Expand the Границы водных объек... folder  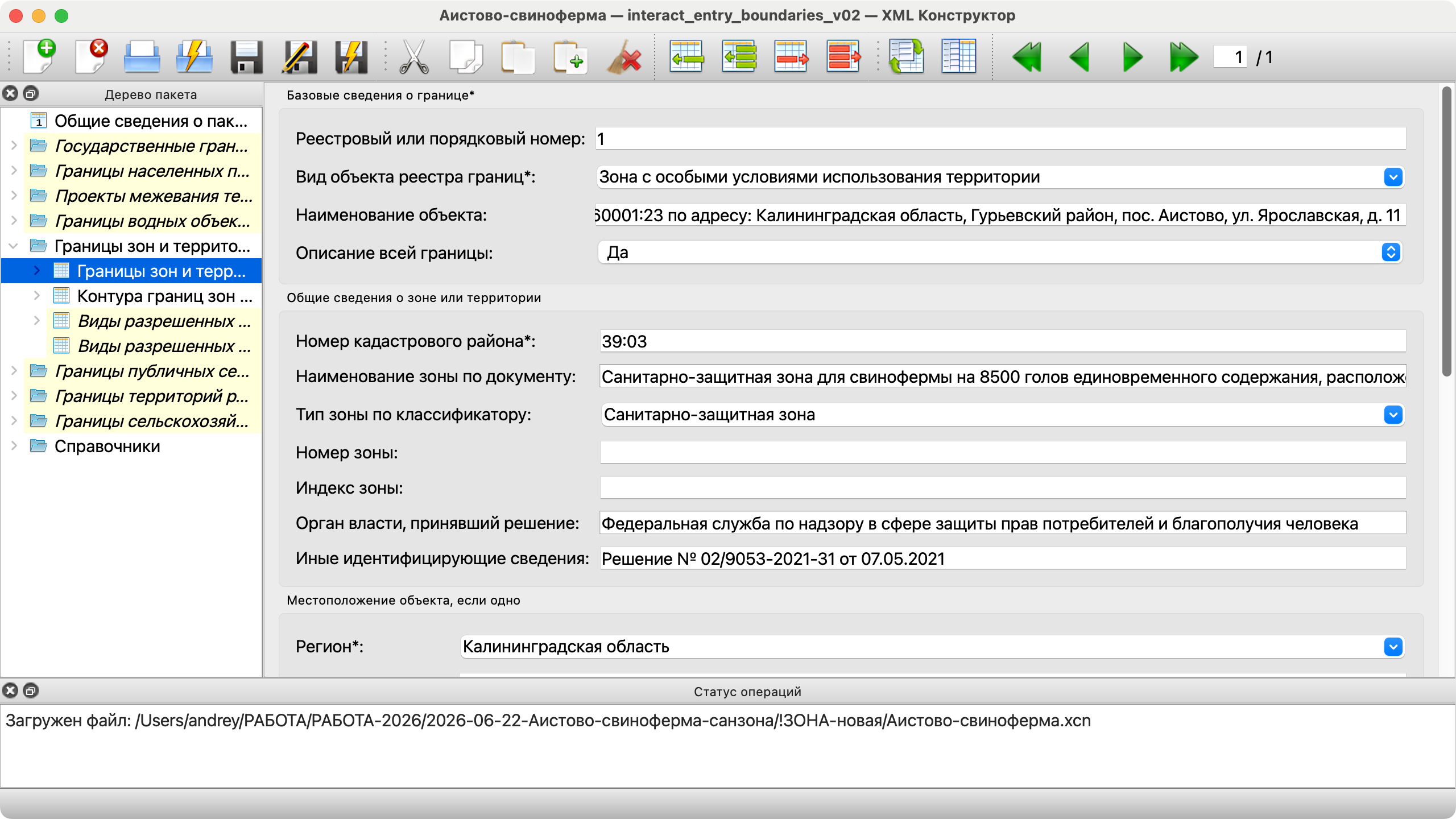pyautogui.click(x=14, y=221)
